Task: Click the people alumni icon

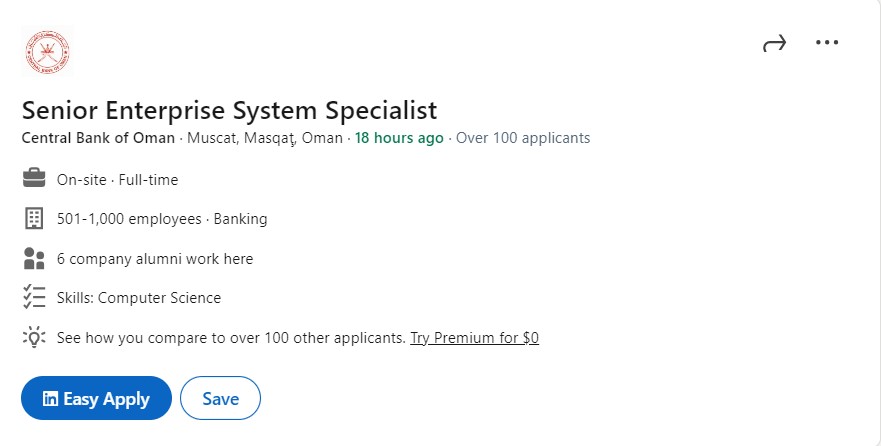Action: pos(34,258)
